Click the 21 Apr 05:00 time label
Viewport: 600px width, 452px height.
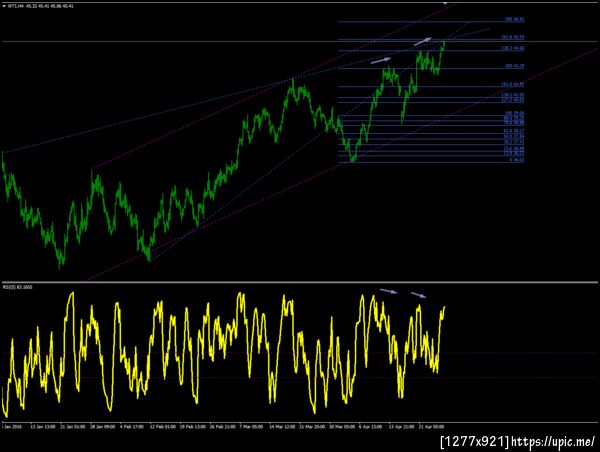[x=431, y=426]
